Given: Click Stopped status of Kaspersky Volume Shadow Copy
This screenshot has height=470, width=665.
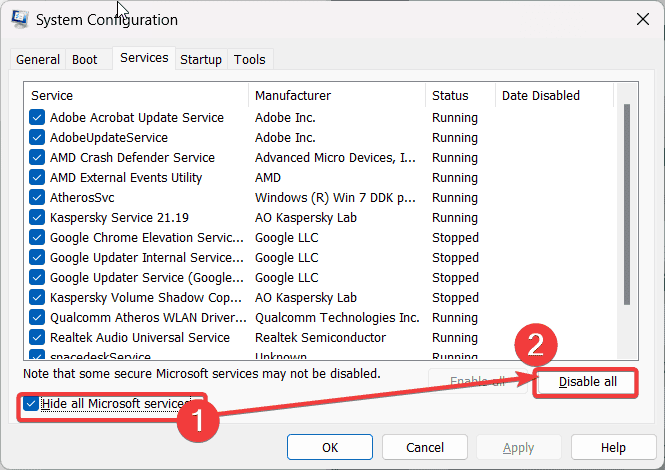Looking at the screenshot, I should point(455,297).
